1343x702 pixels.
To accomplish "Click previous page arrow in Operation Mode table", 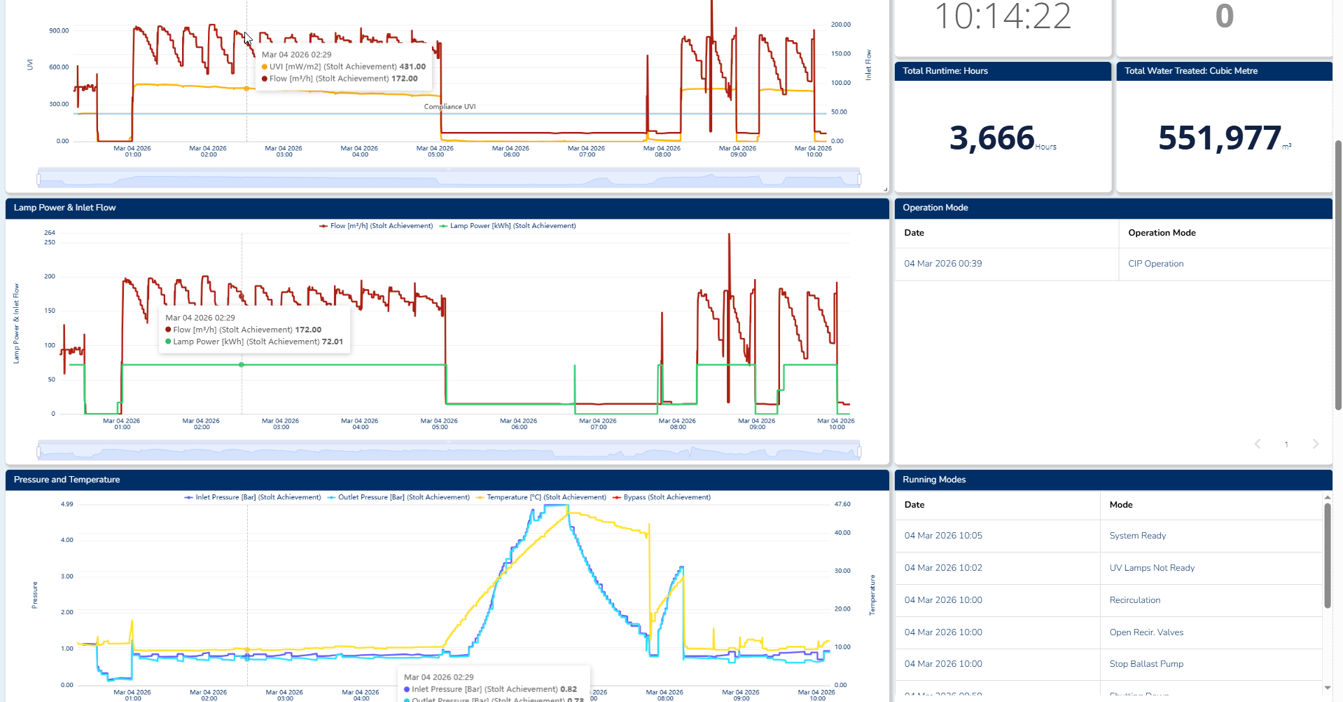I will (1257, 444).
